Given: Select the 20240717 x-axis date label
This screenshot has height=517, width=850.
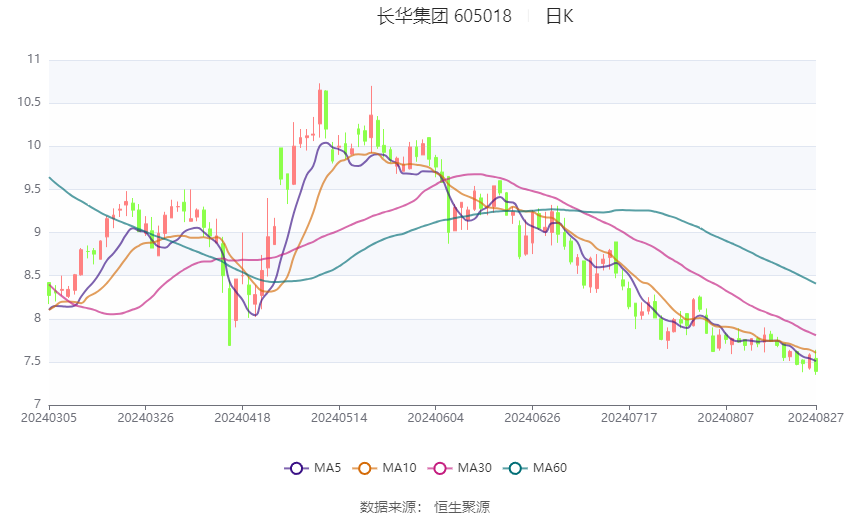Looking at the screenshot, I should click(x=629, y=418).
